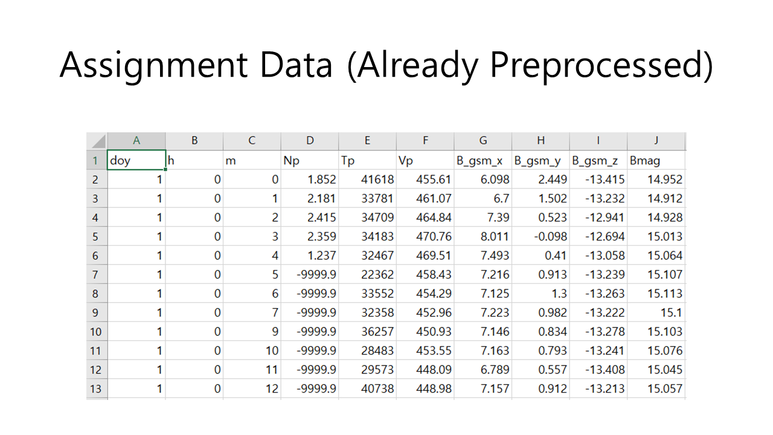Select cell with value 41618
Viewport: 773px width, 435px height.
click(x=367, y=180)
